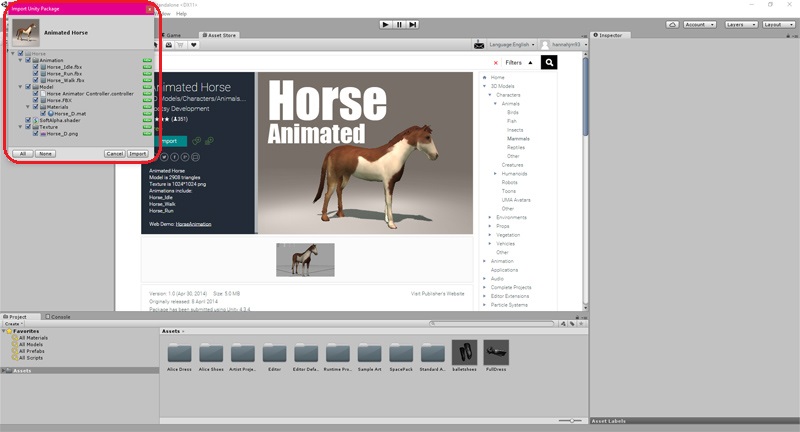
Task: Clear the search with red X icon
Action: point(495,63)
